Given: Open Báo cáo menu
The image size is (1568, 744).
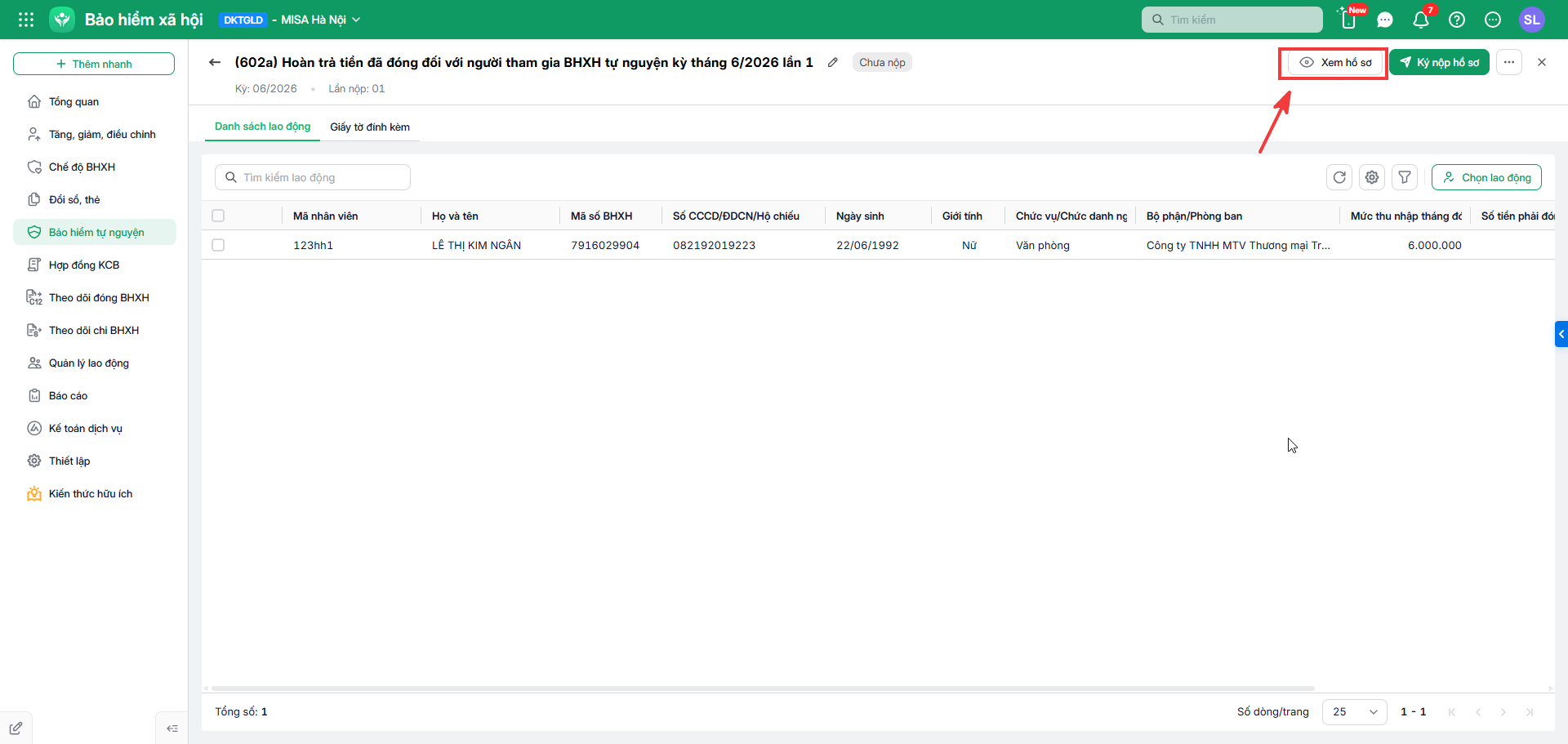Looking at the screenshot, I should click(95, 395).
